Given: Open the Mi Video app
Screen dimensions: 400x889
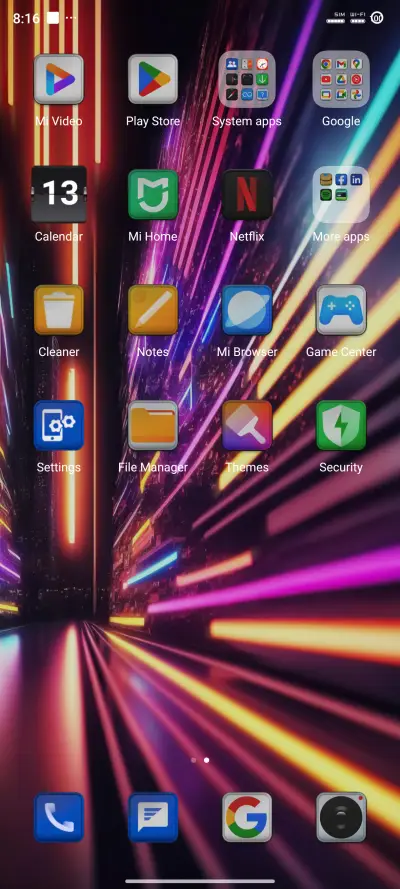Looking at the screenshot, I should 58,79.
